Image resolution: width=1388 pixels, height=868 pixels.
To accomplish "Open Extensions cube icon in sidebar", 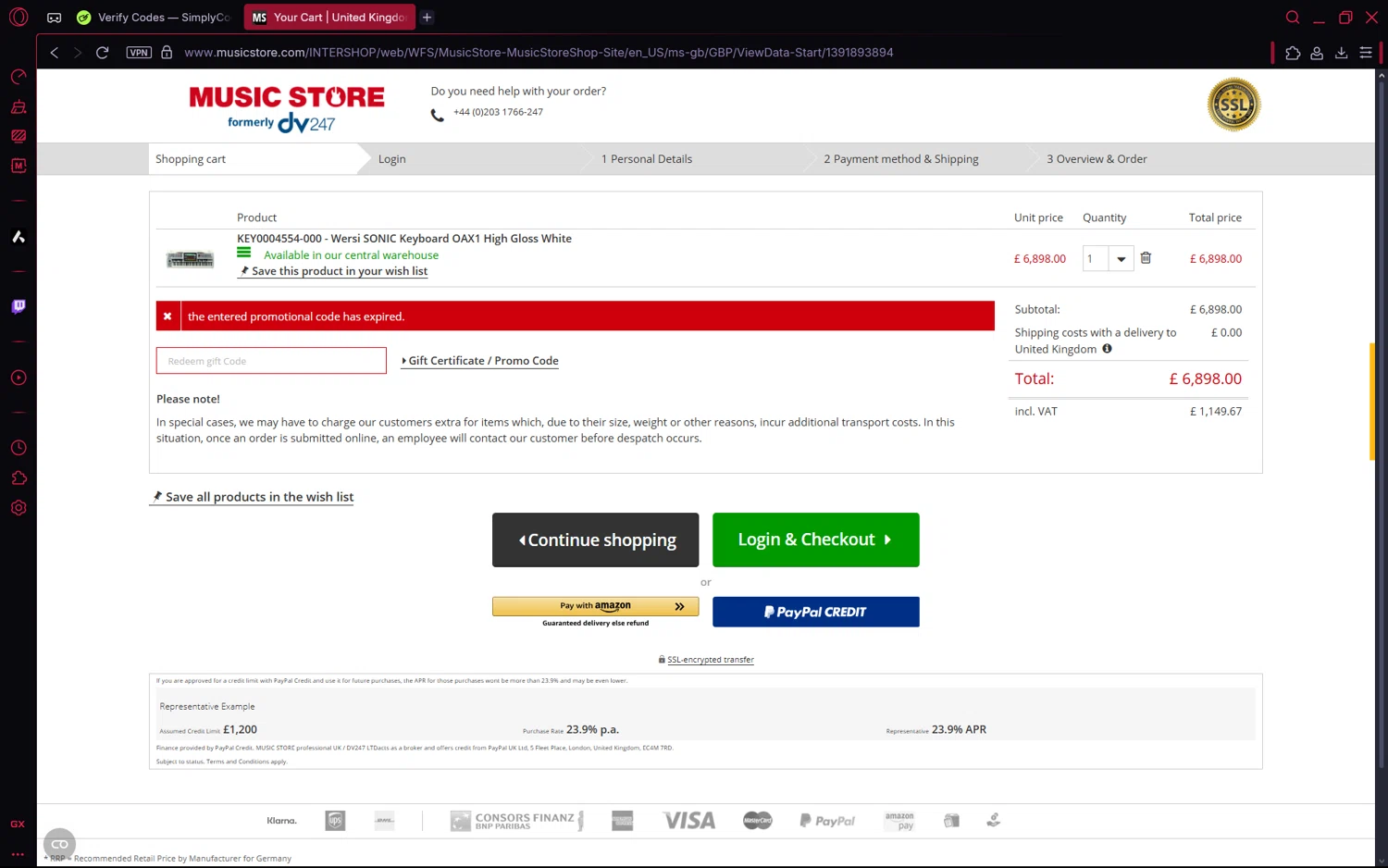I will pyautogui.click(x=19, y=477).
